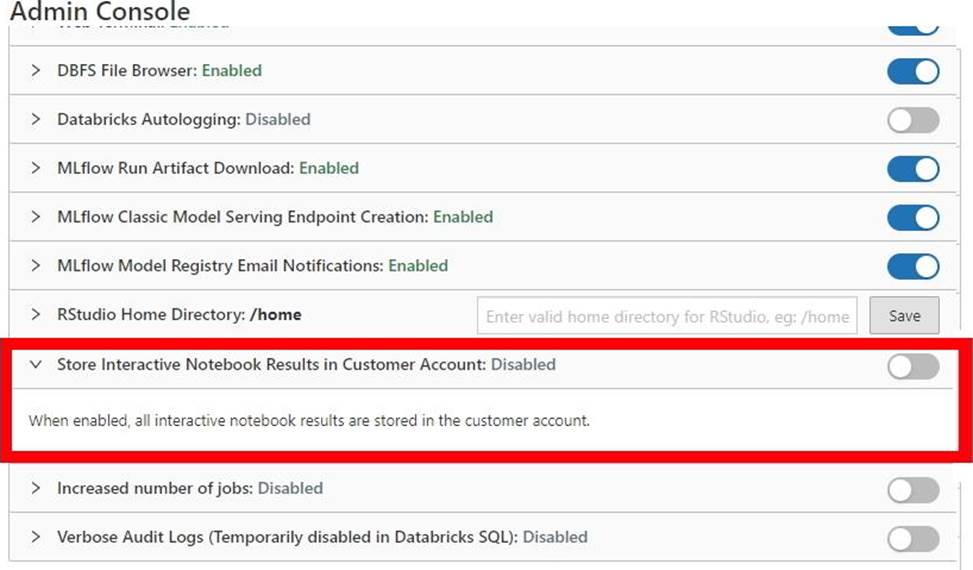973x570 pixels.
Task: Enable Store Interactive Notebook Results toggle
Action: click(x=912, y=366)
